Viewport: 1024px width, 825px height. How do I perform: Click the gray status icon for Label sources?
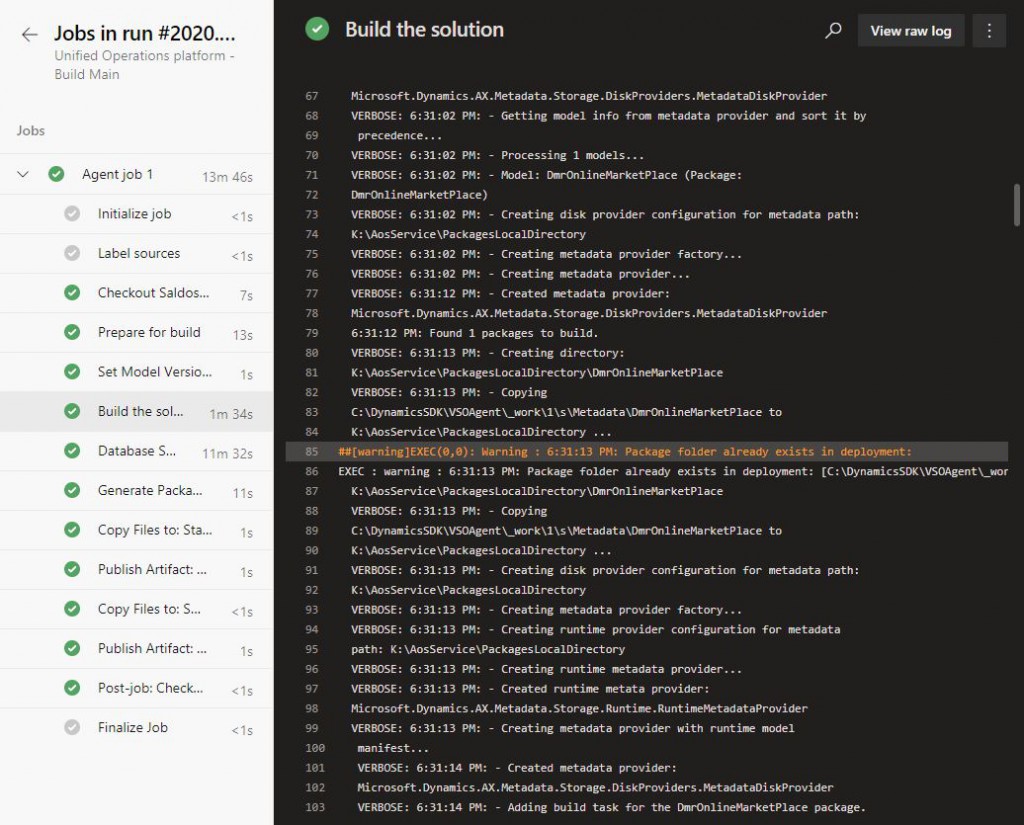pyautogui.click(x=72, y=253)
